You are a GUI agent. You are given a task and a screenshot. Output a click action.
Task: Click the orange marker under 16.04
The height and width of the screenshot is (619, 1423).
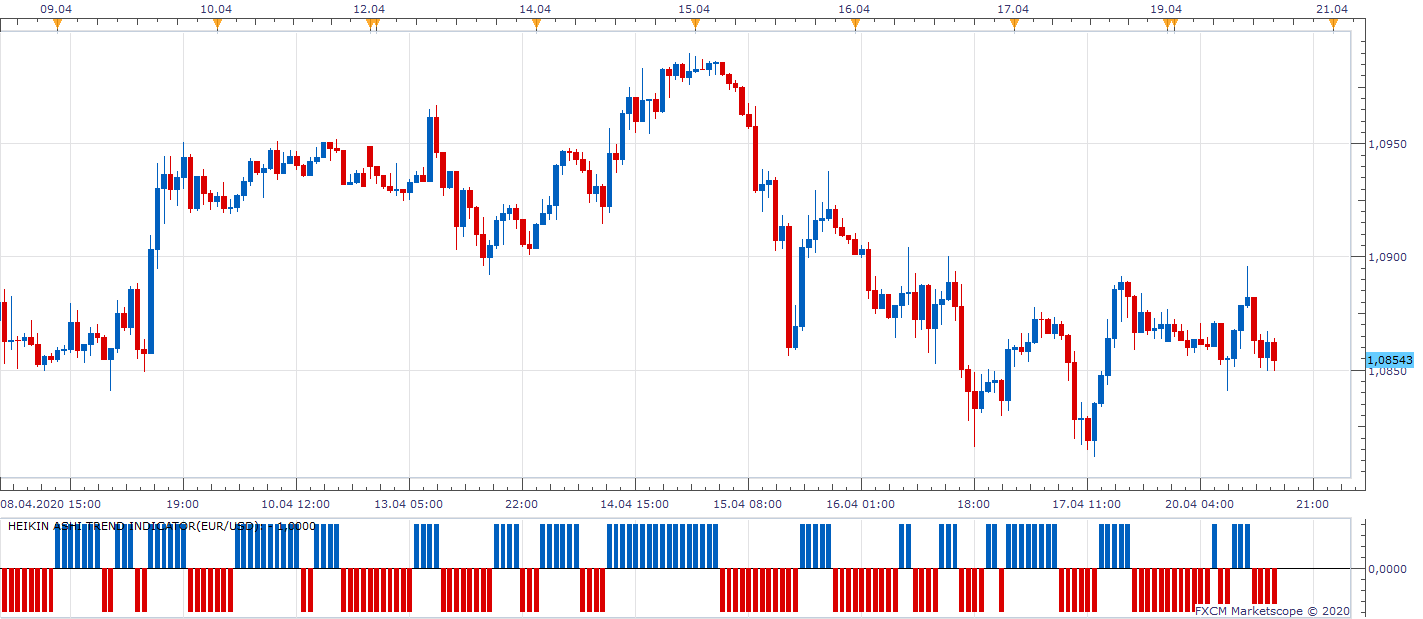854,25
